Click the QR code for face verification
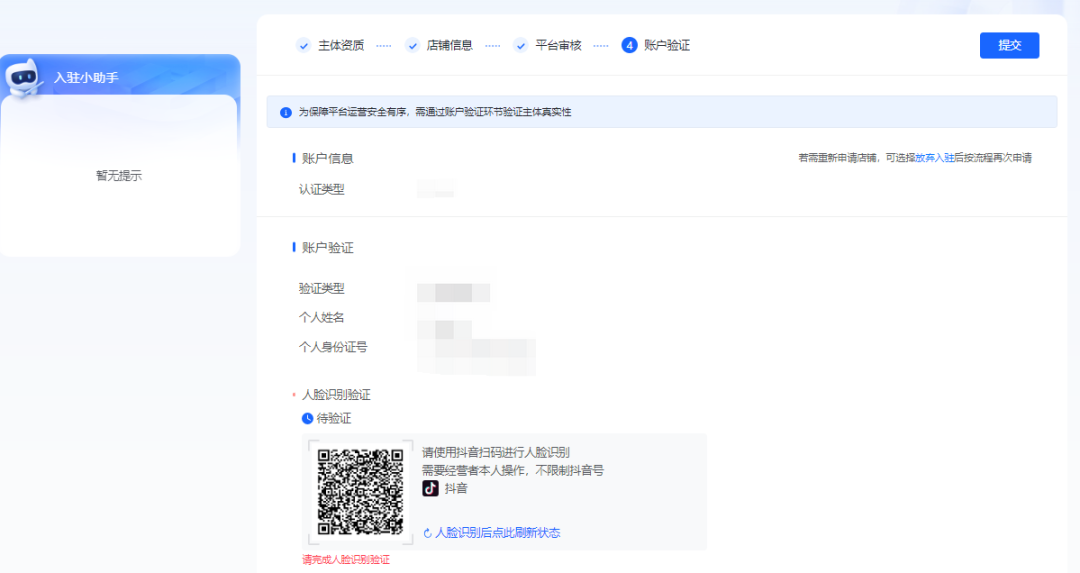Image resolution: width=1080 pixels, height=573 pixels. point(360,492)
